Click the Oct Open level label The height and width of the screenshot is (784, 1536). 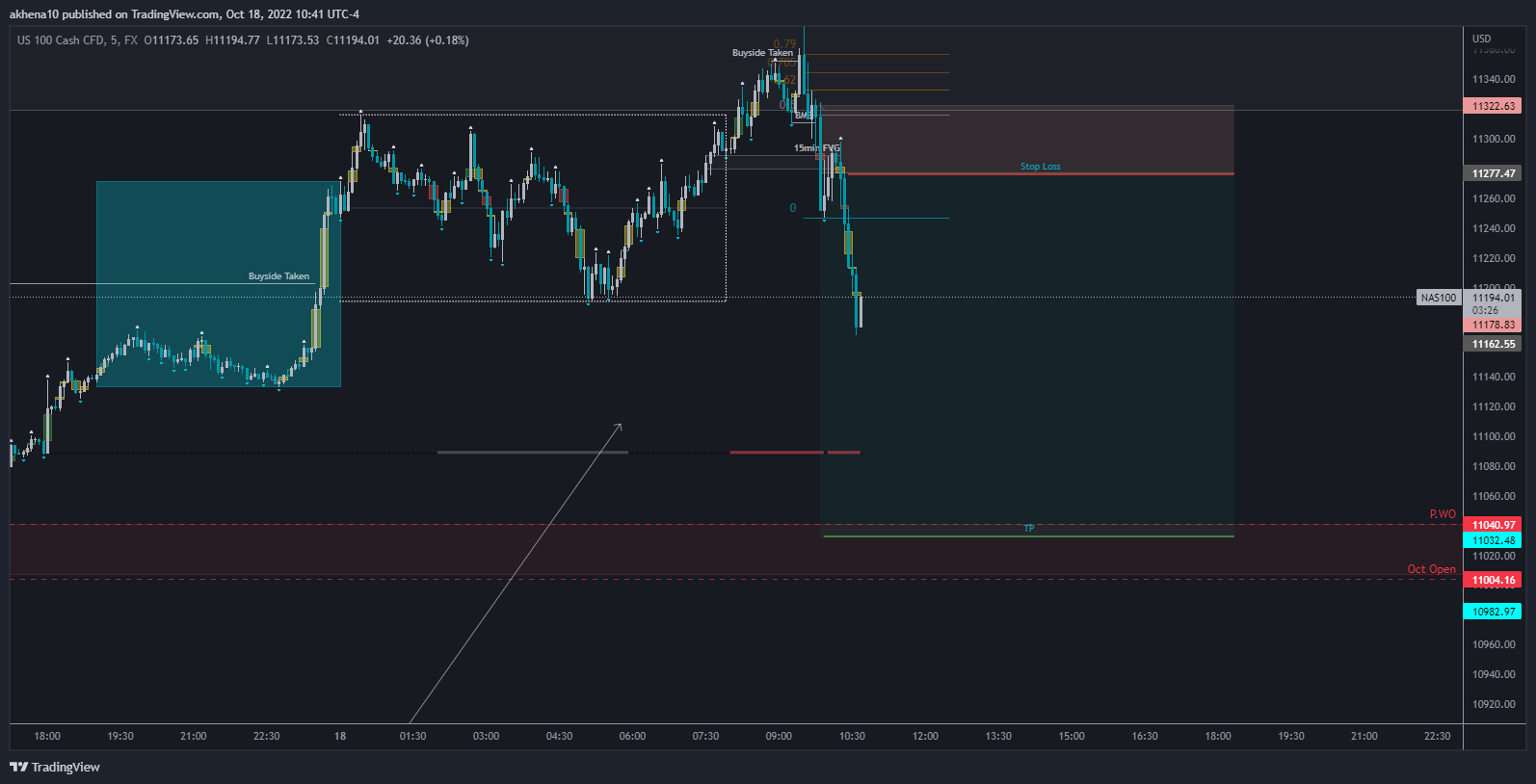tap(1431, 569)
